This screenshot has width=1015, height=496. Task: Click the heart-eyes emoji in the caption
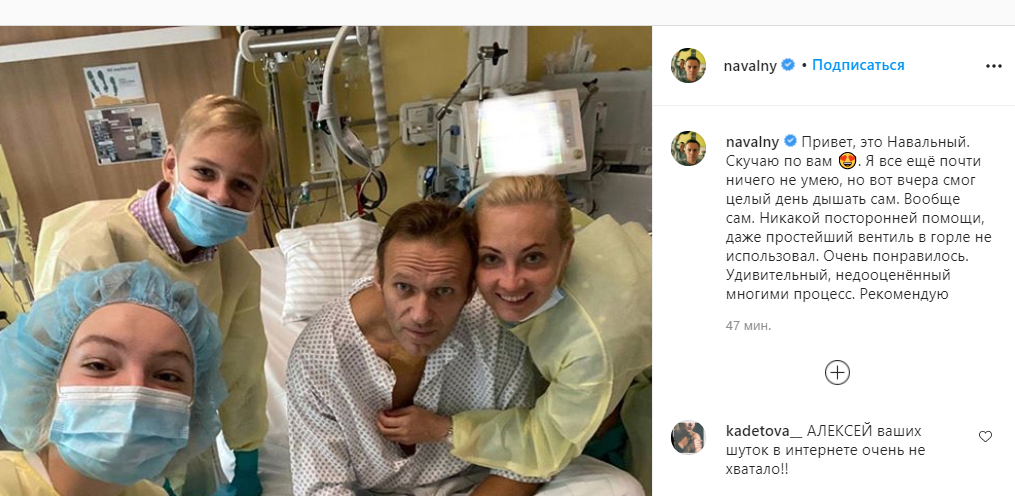[847, 161]
